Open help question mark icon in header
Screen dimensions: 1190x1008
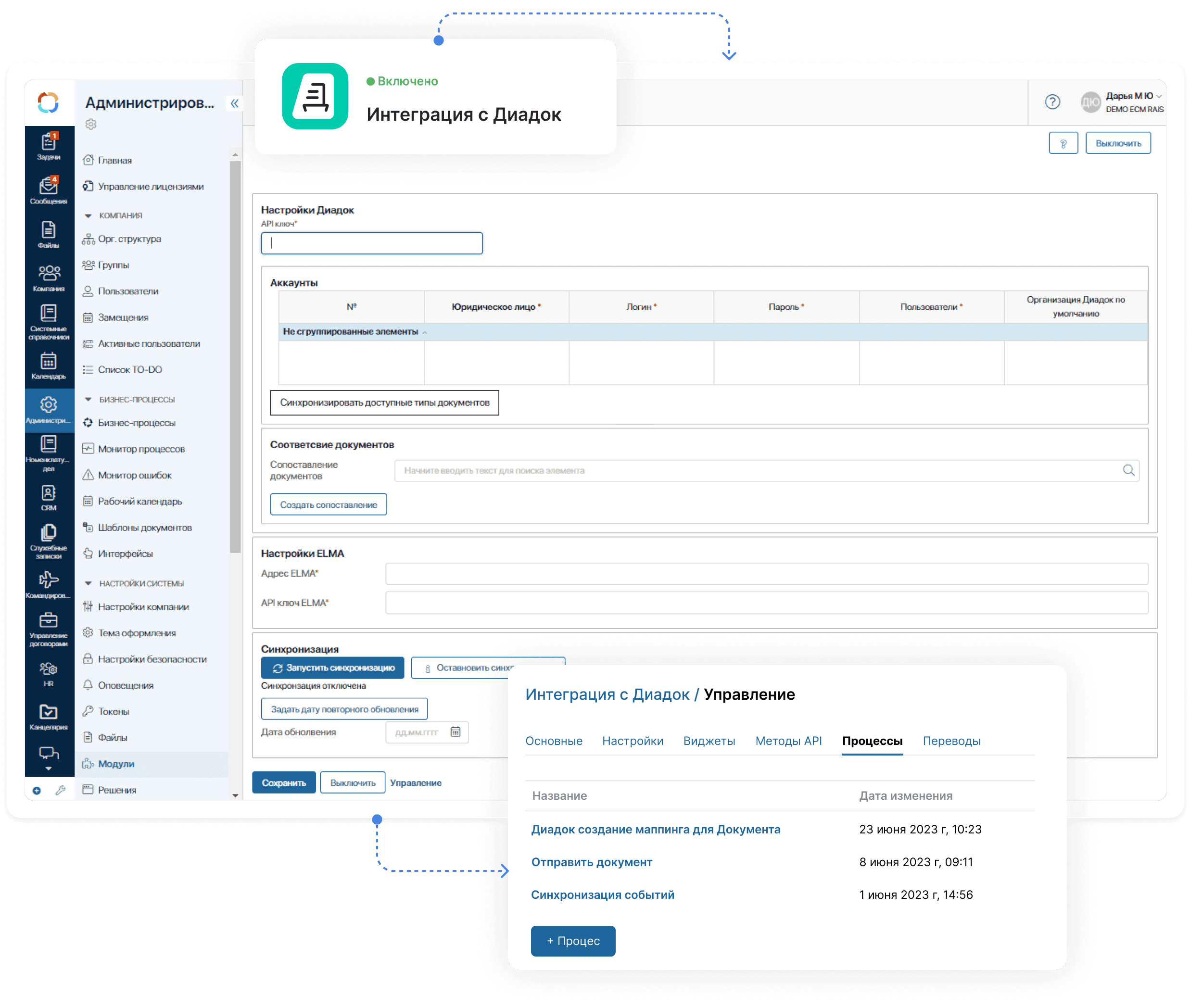pyautogui.click(x=1052, y=102)
